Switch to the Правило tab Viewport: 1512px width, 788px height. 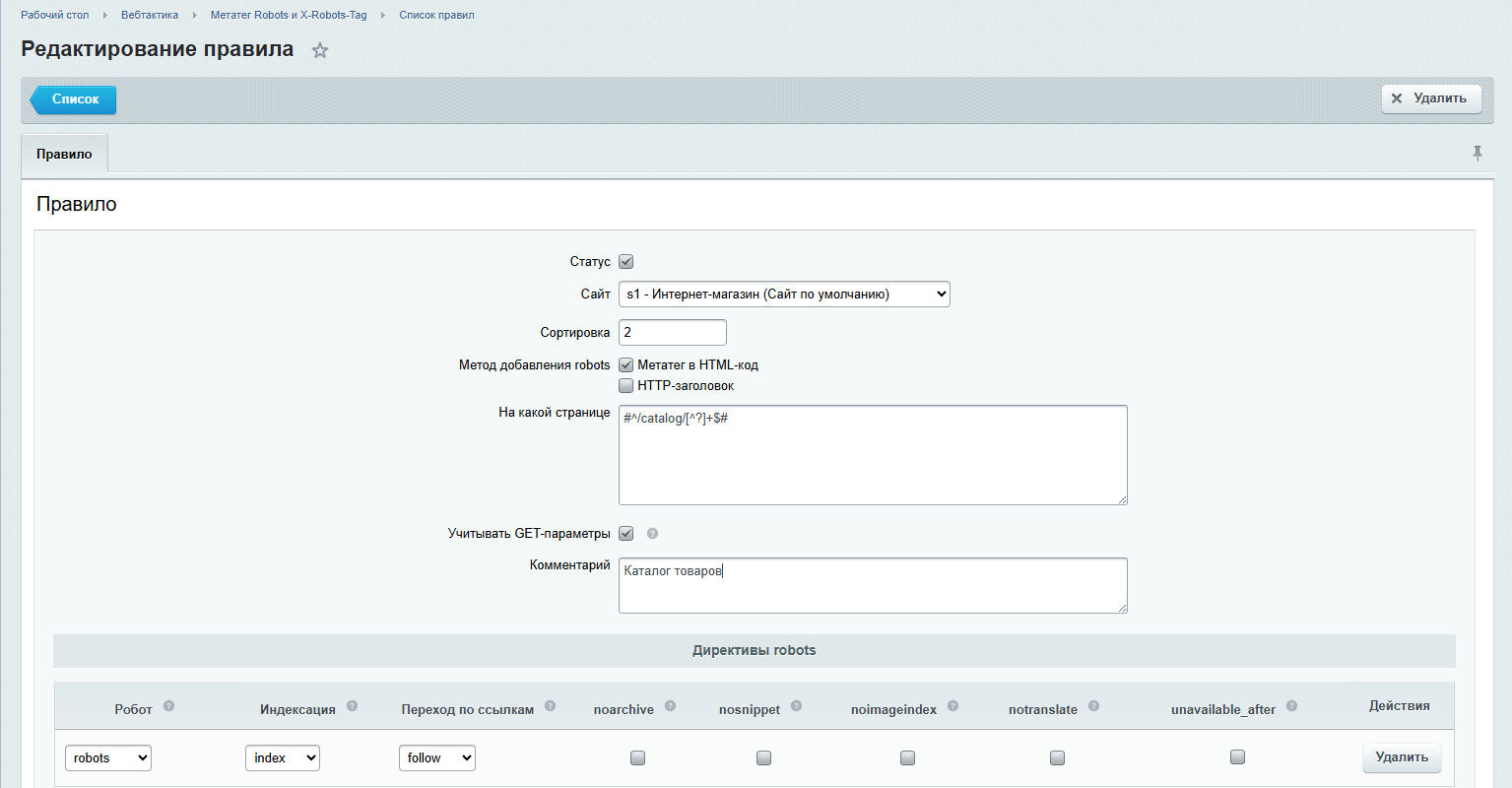click(64, 154)
